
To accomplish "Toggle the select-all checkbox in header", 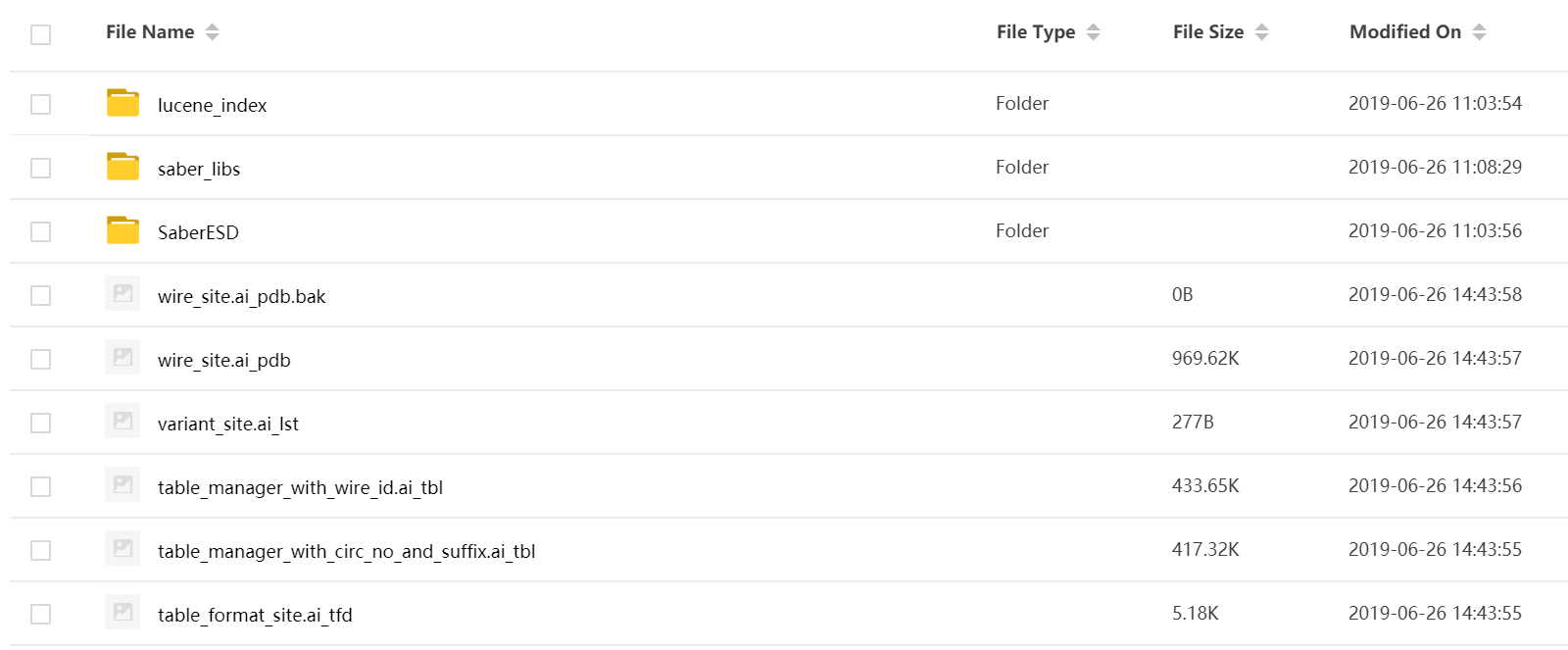I will point(40,34).
